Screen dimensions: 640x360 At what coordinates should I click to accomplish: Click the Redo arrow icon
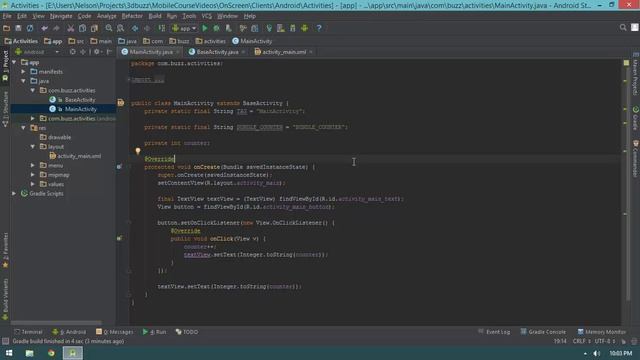tap(56, 28)
